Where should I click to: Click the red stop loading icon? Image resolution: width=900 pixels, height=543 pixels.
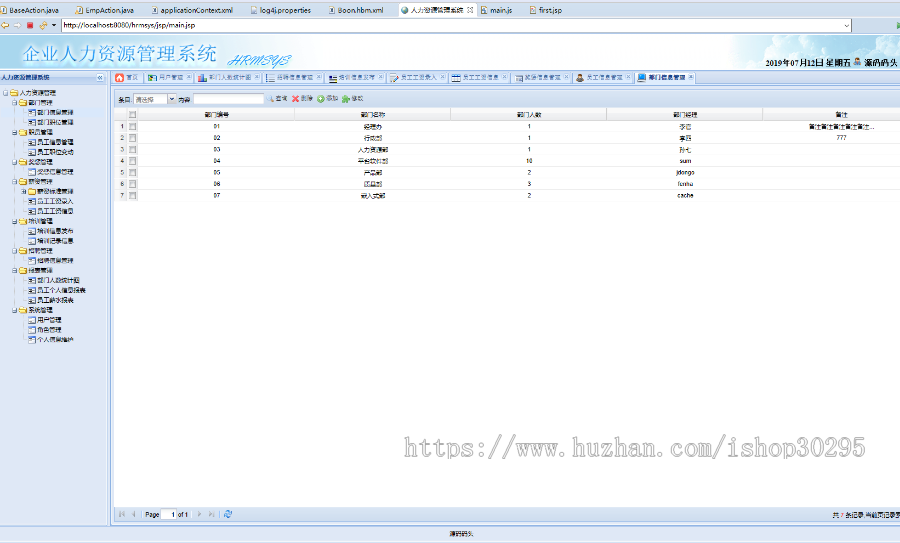click(x=30, y=25)
